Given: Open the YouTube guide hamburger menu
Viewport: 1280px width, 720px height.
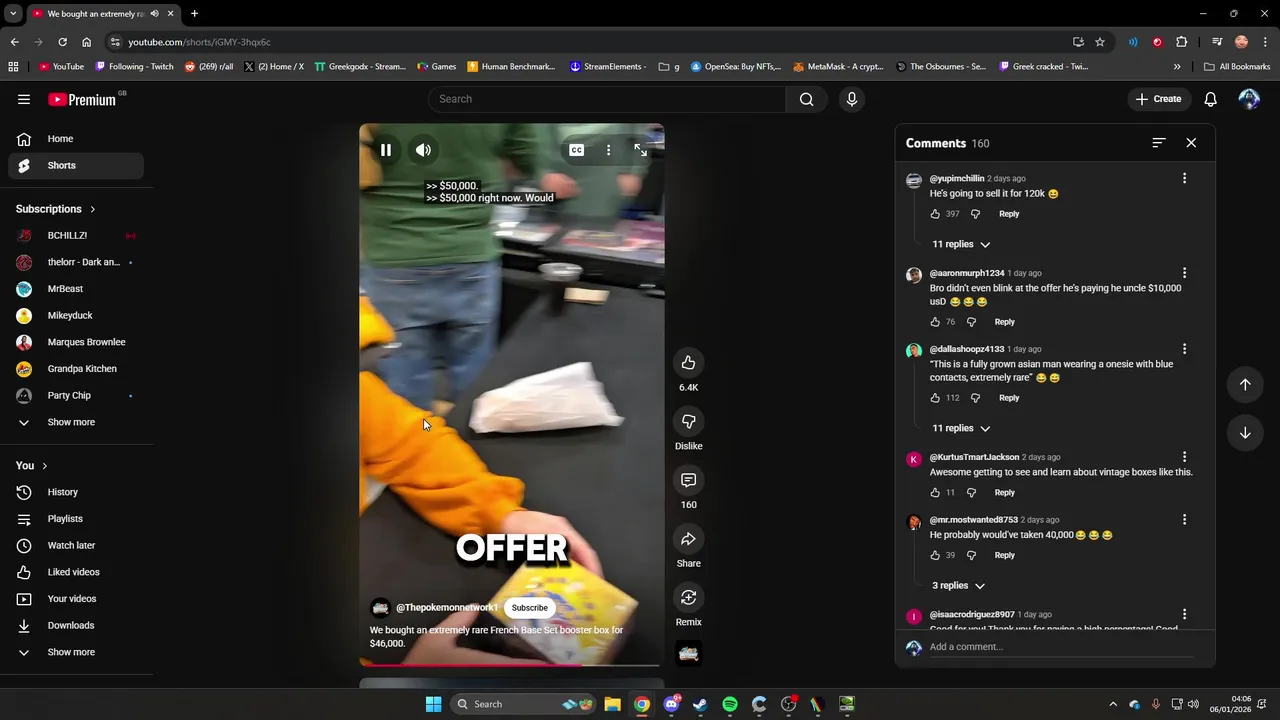Looking at the screenshot, I should coord(24,99).
